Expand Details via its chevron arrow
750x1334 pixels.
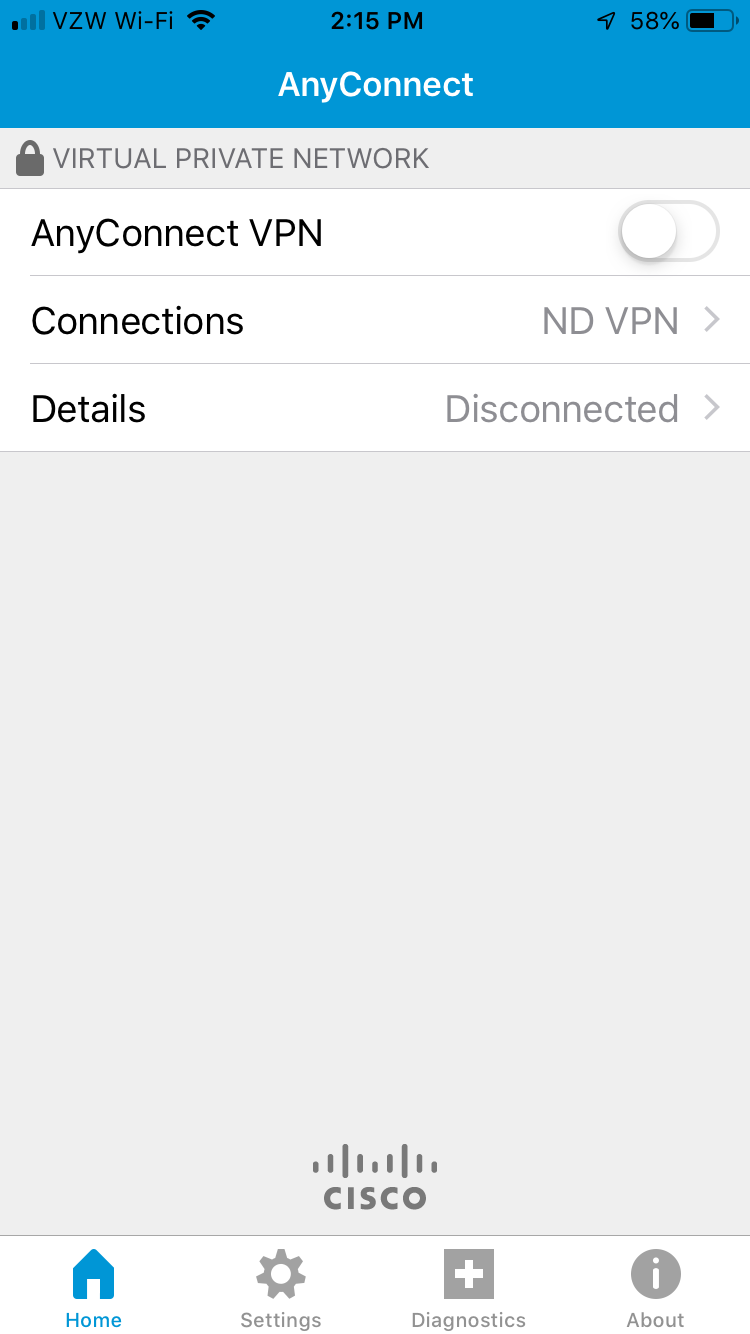tap(712, 408)
